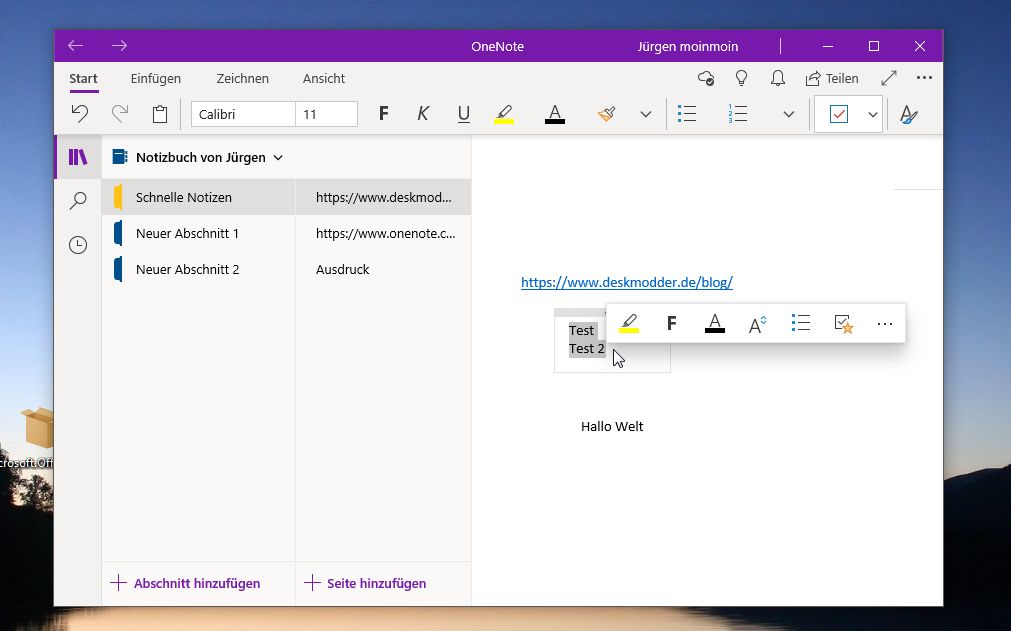Open the https://www.deskmod... page

point(383,197)
